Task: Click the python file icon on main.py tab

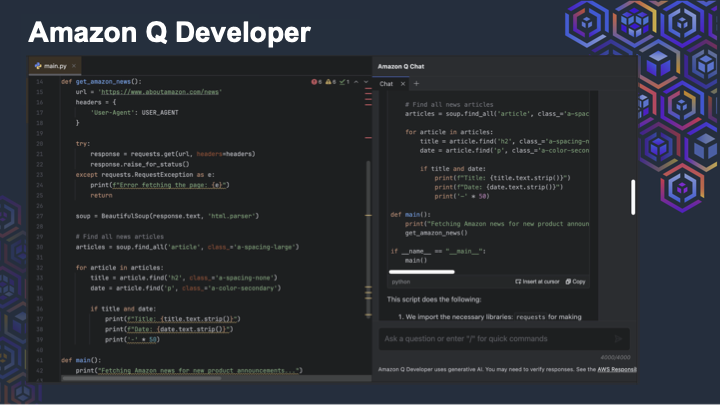Action: tap(38, 66)
